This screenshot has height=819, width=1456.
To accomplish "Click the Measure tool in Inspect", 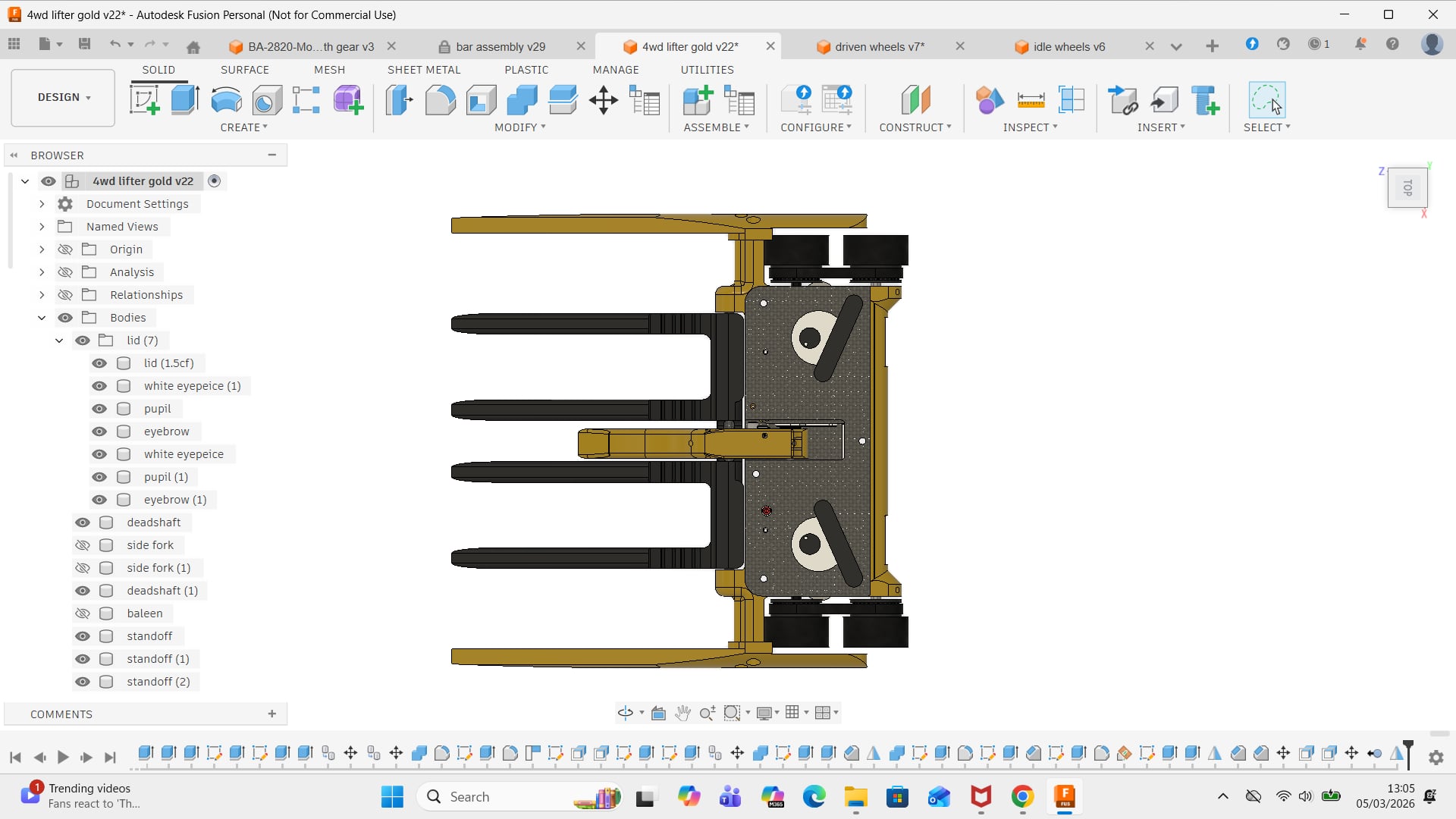I will pyautogui.click(x=1031, y=100).
